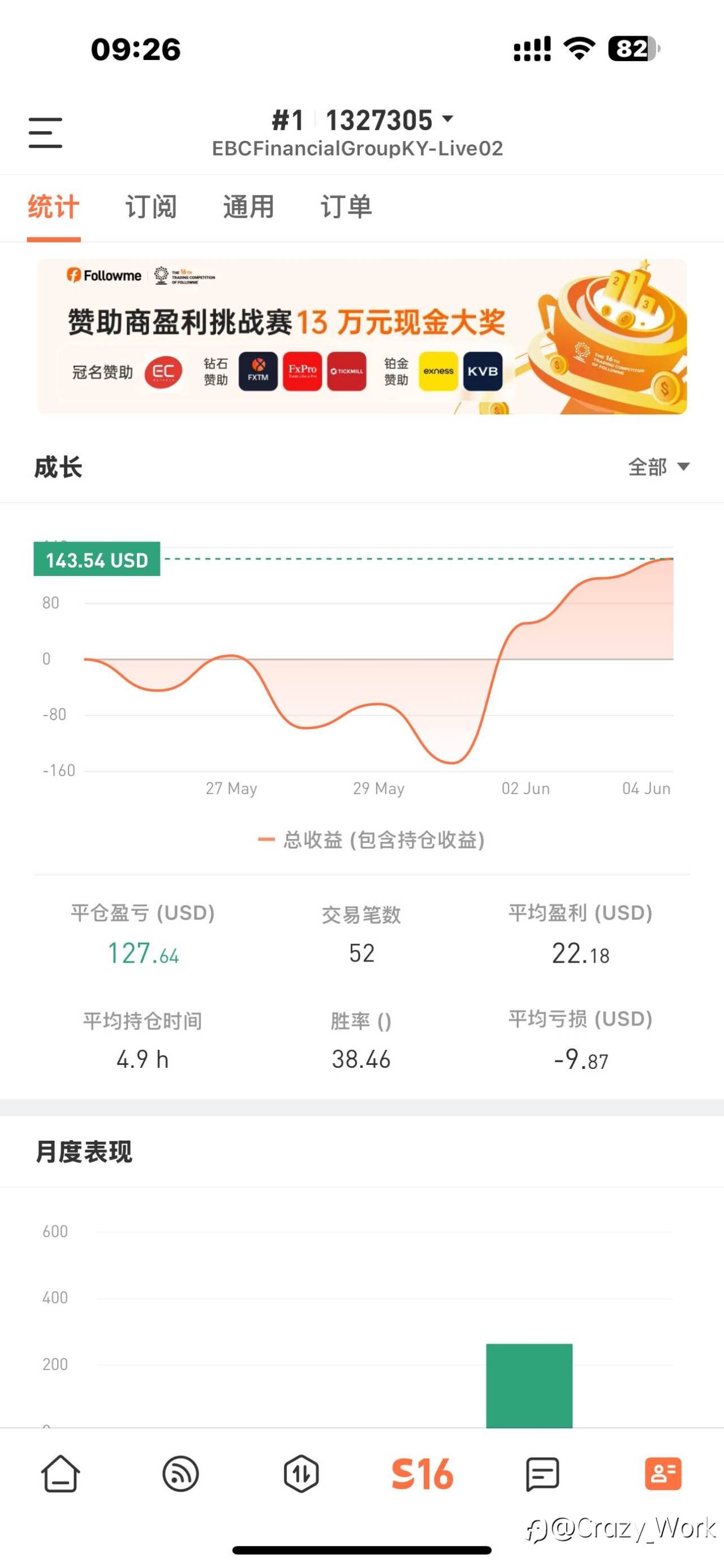Open the orange profile card icon

pos(662,1474)
